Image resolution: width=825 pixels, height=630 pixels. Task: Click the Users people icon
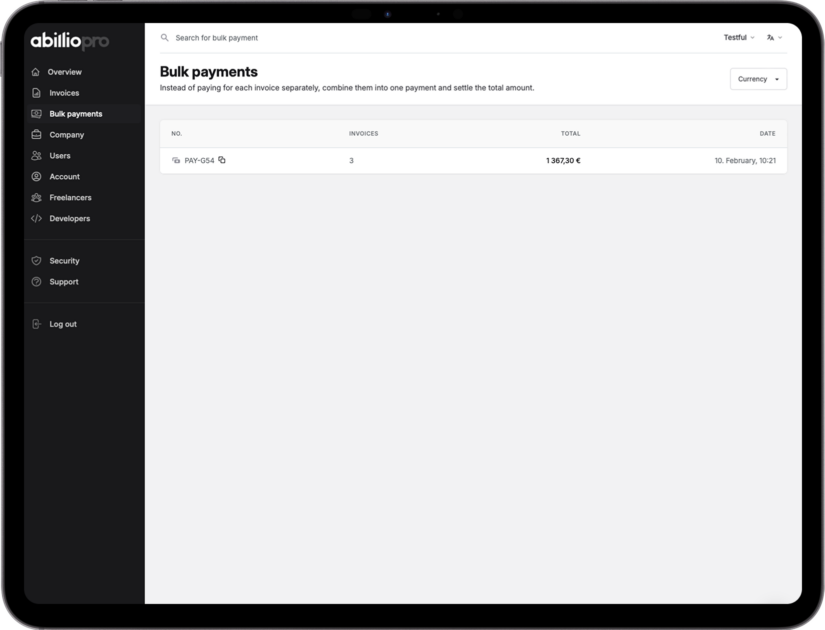point(36,156)
